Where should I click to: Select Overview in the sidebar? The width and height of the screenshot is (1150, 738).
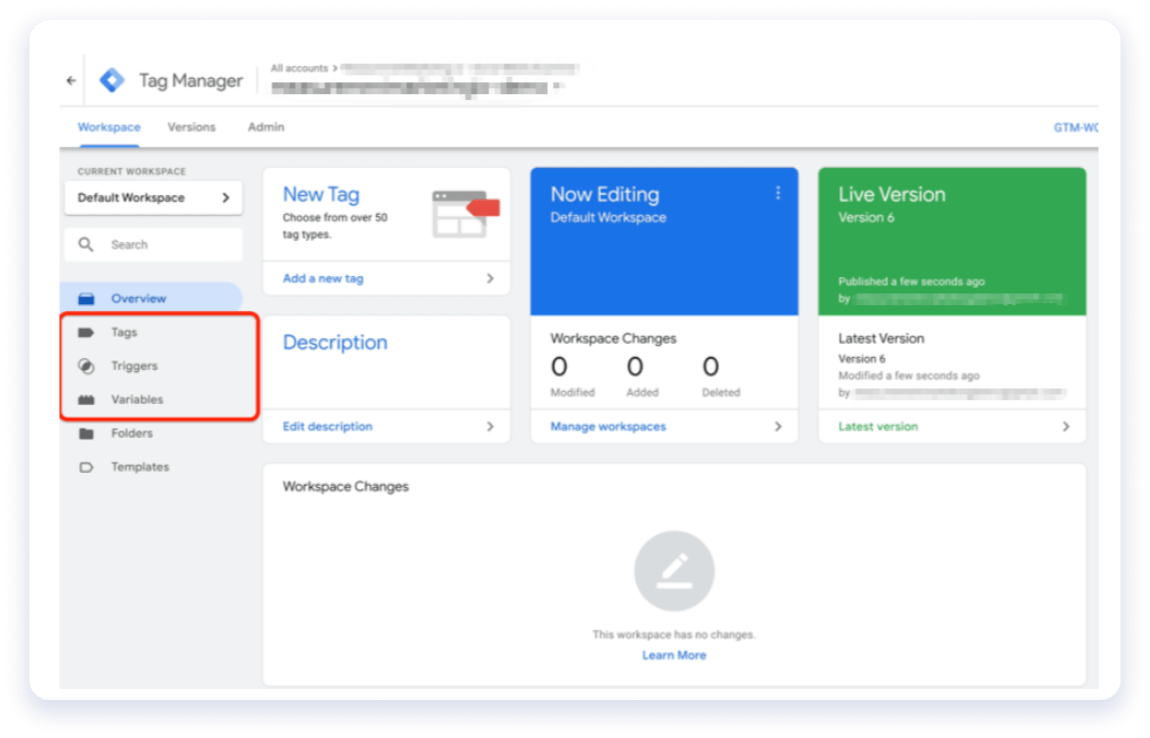(x=151, y=299)
